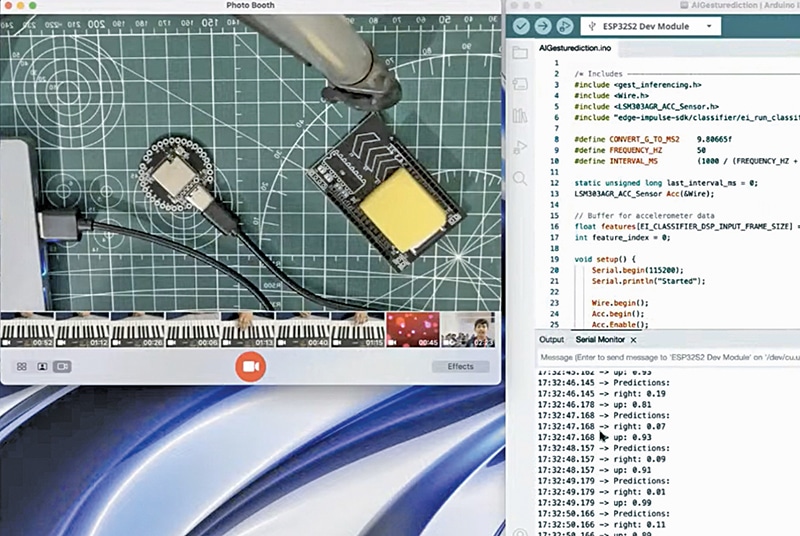Open the Search magnifier in sidebar

(519, 179)
